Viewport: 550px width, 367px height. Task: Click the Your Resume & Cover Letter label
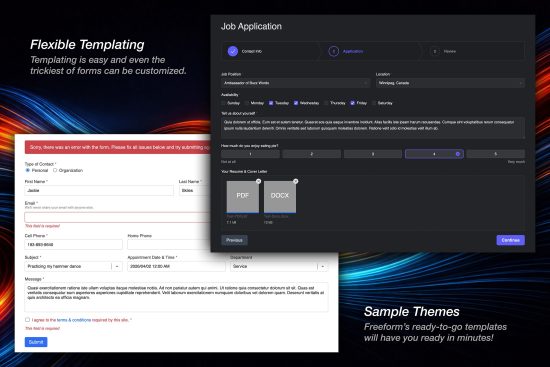(244, 172)
